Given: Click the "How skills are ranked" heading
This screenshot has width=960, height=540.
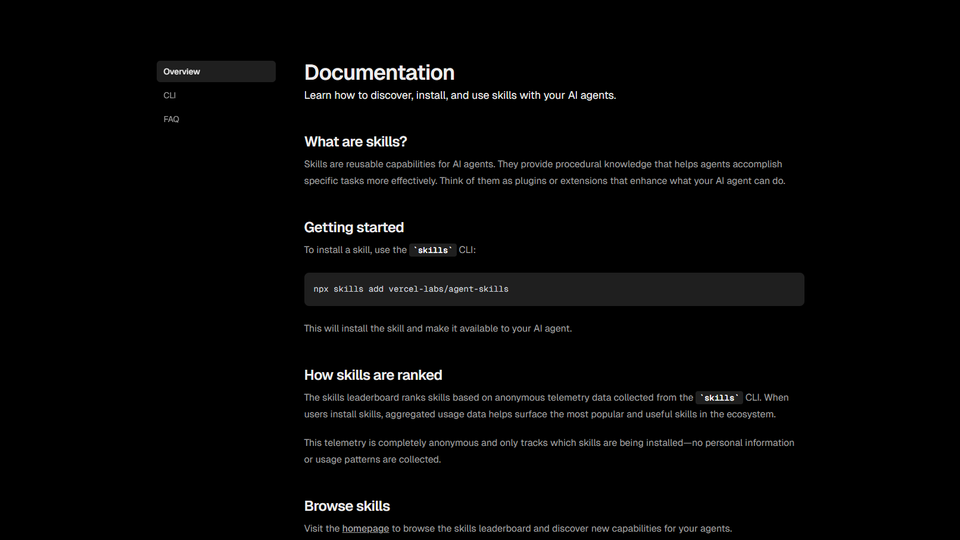Looking at the screenshot, I should [x=373, y=375].
